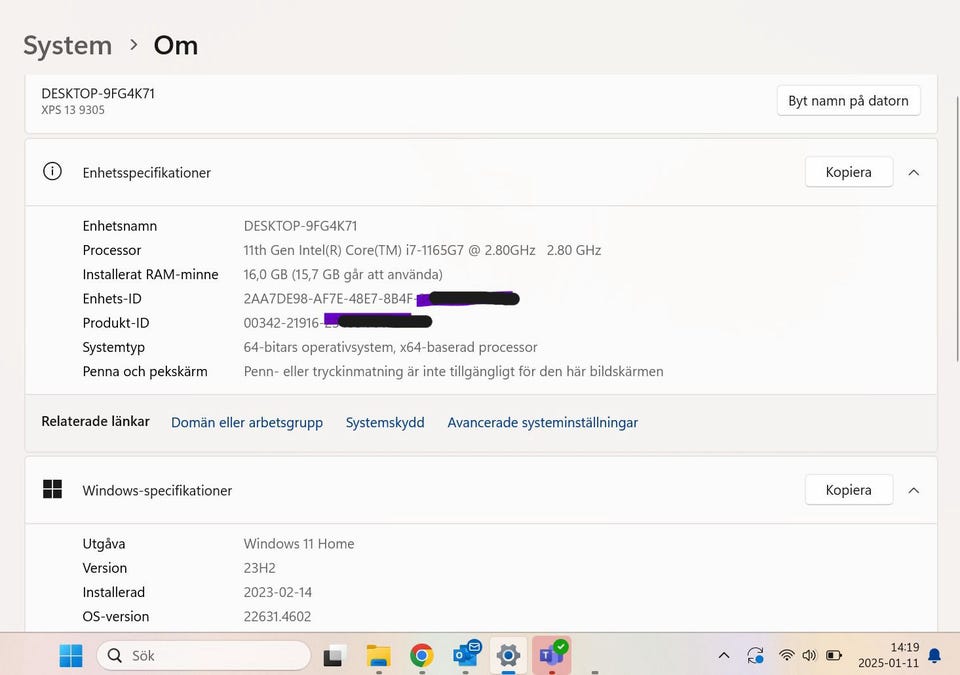Launch File Explorer from taskbar
The image size is (960, 675).
click(378, 655)
